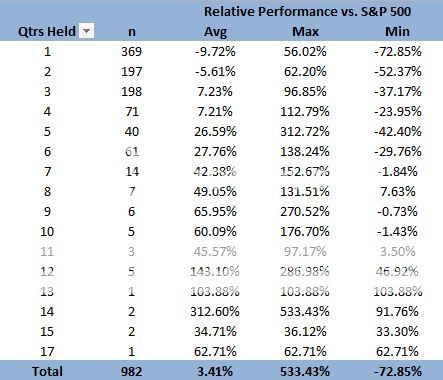Click the Relative Performance vs. S&P 500 heading
443x380 pixels.
pyautogui.click(x=307, y=12)
